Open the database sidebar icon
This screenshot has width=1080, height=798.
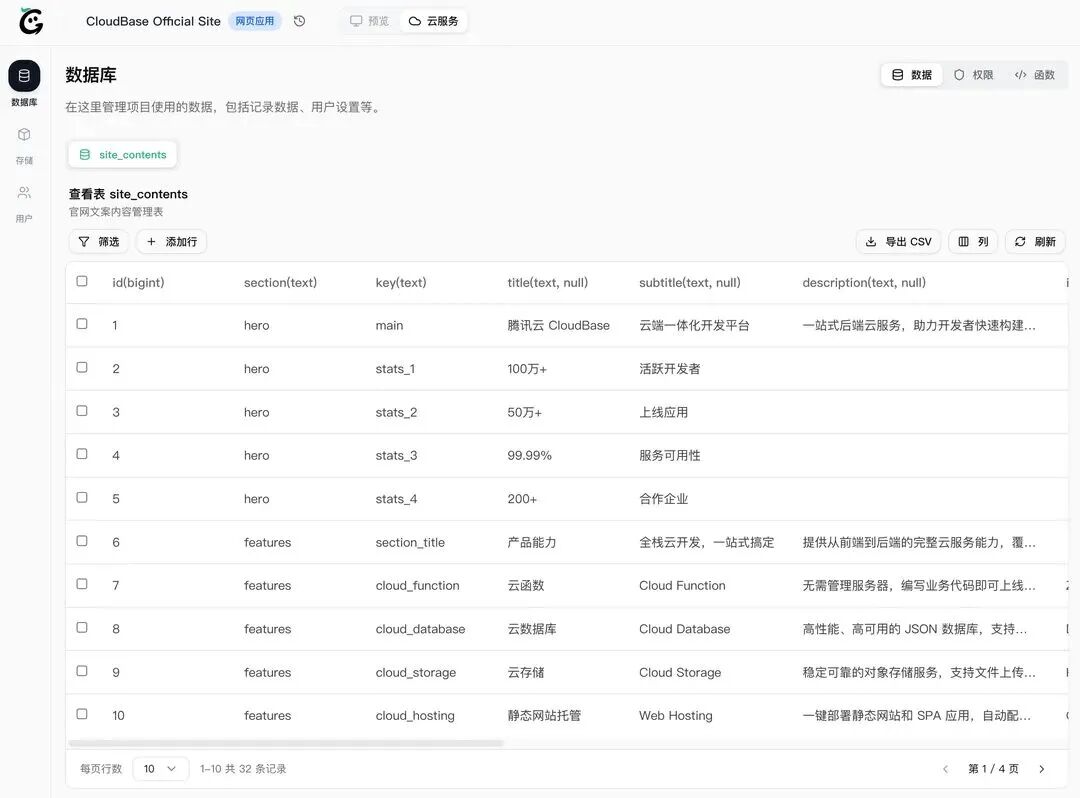(x=24, y=76)
